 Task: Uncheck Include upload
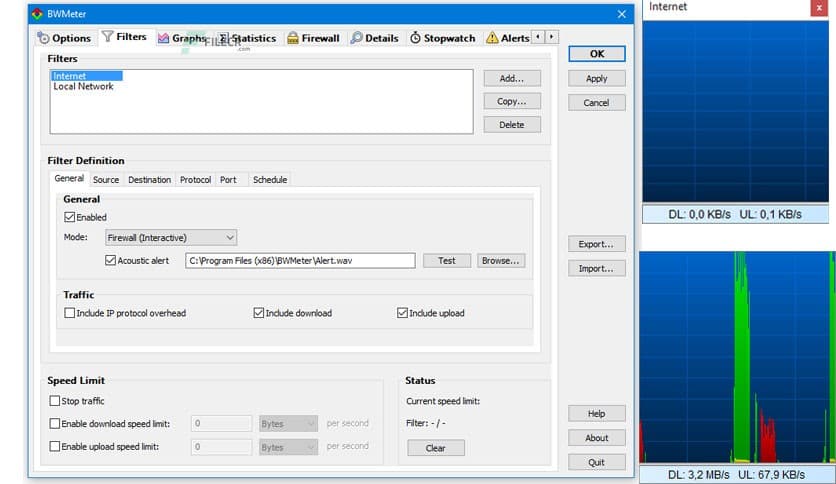pos(403,313)
